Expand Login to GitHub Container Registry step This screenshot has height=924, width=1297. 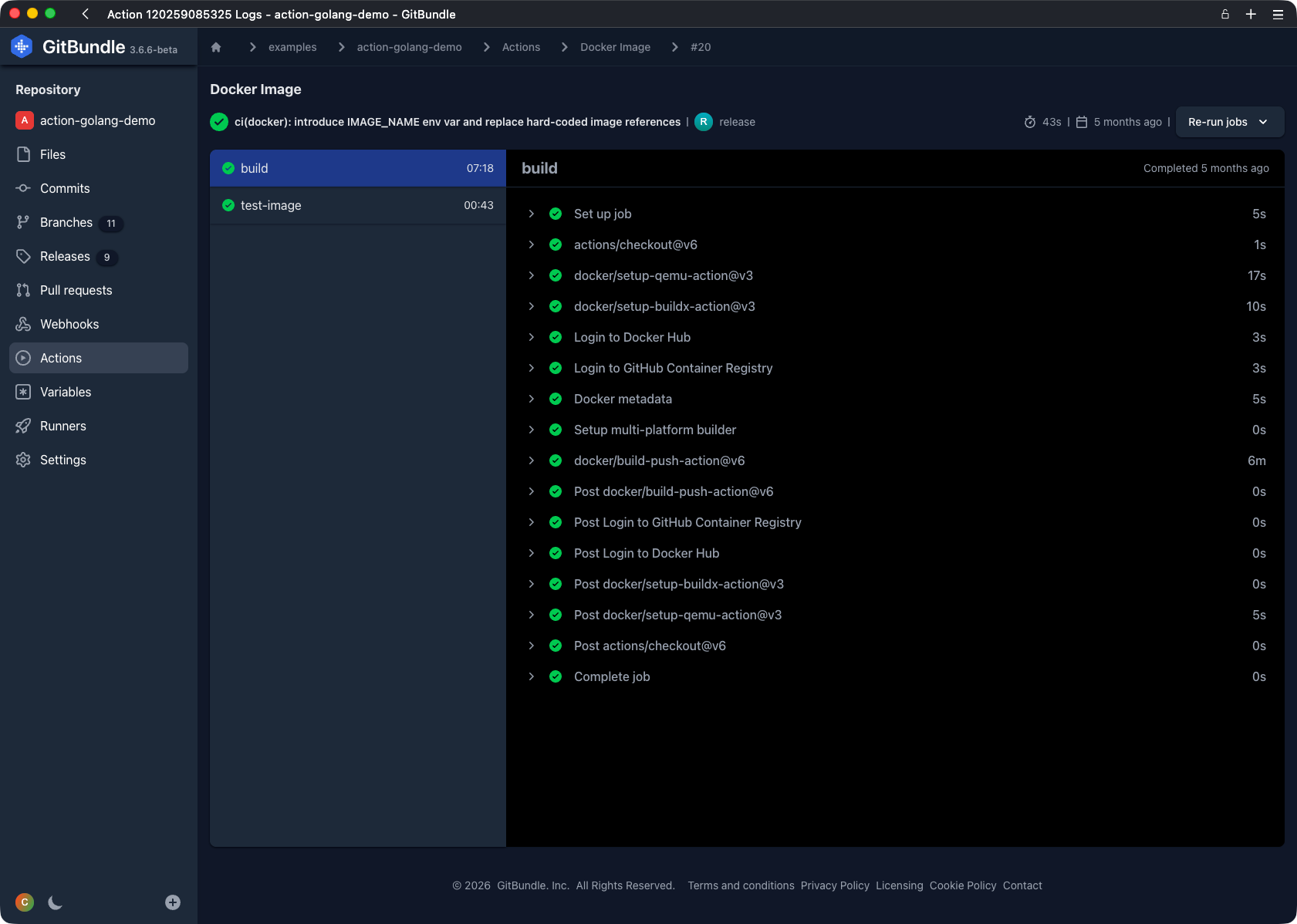pyautogui.click(x=532, y=368)
